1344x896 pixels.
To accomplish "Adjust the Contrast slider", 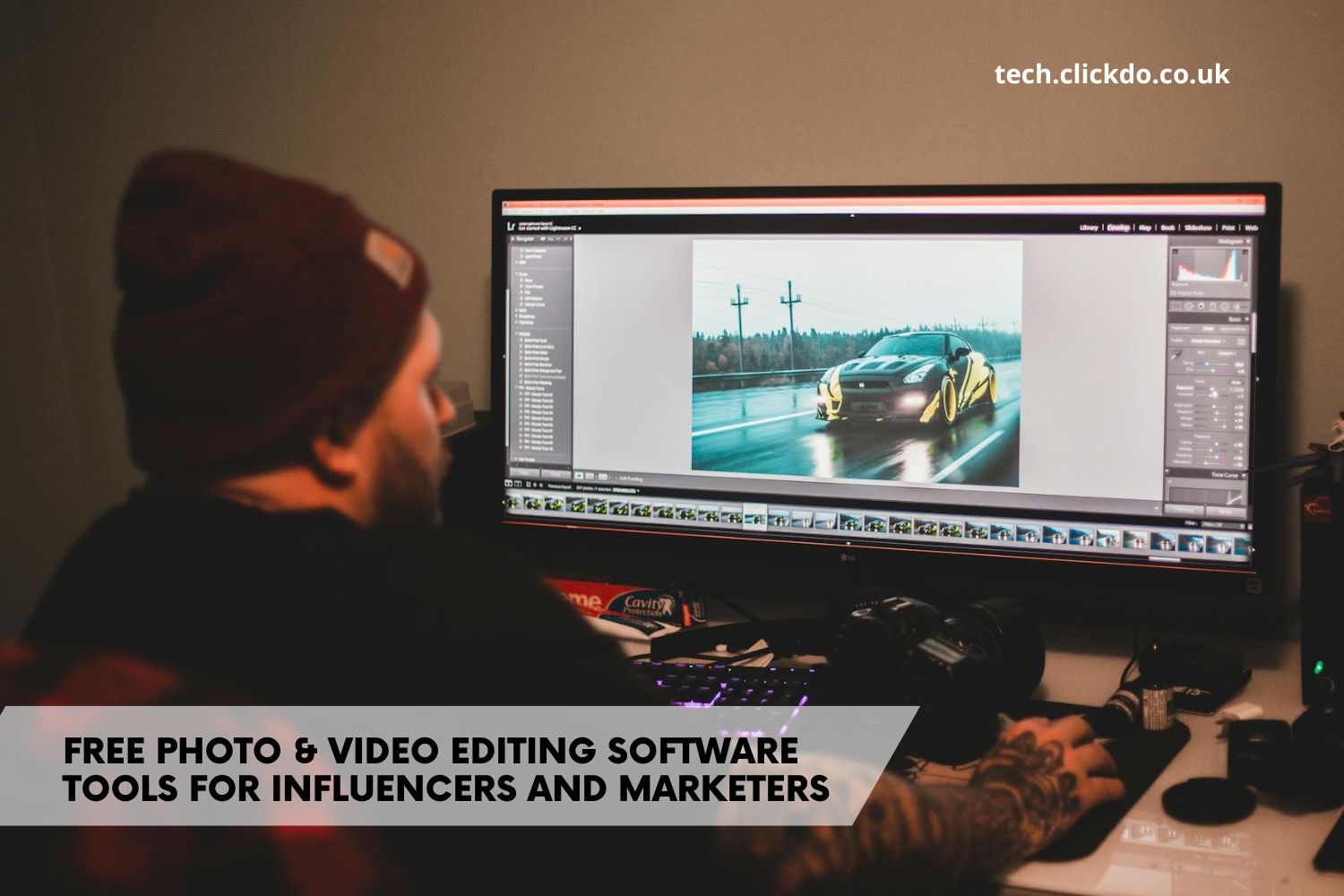I will pyautogui.click(x=1212, y=393).
